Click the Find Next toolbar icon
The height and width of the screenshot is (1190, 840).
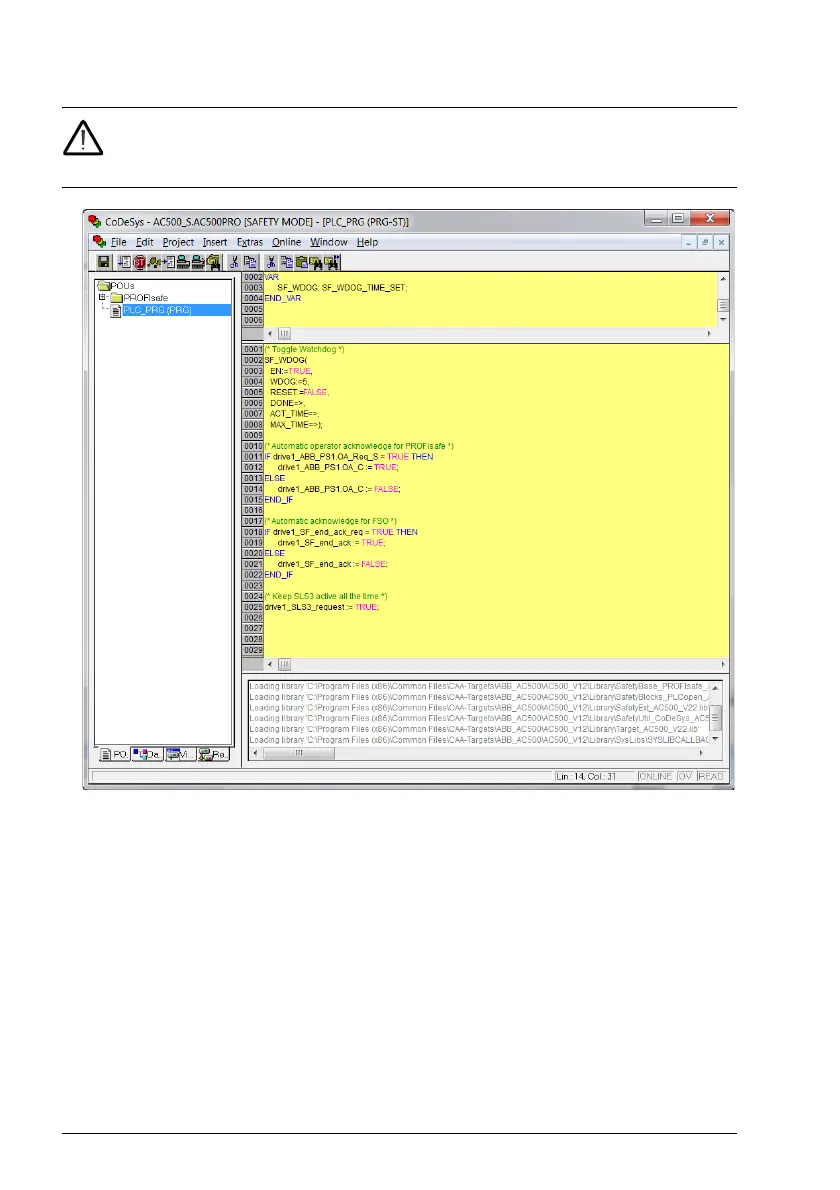tap(332, 262)
